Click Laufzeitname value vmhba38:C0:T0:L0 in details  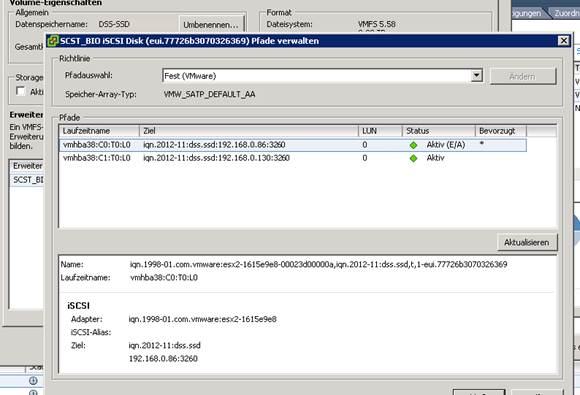click(164, 277)
